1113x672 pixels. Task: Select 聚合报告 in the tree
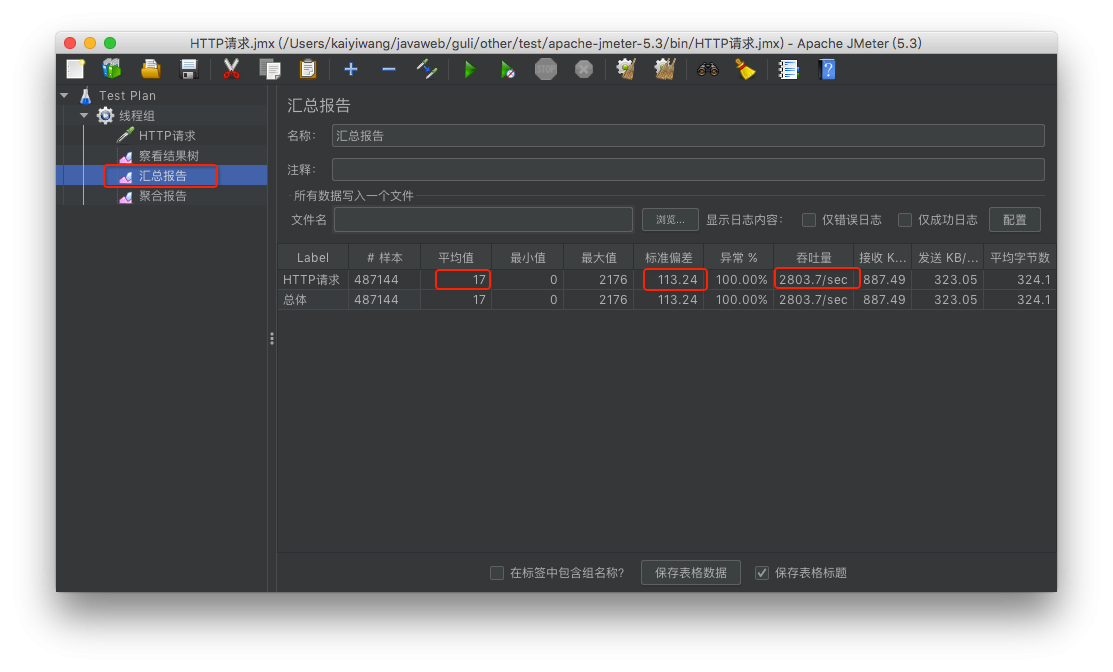(x=162, y=196)
